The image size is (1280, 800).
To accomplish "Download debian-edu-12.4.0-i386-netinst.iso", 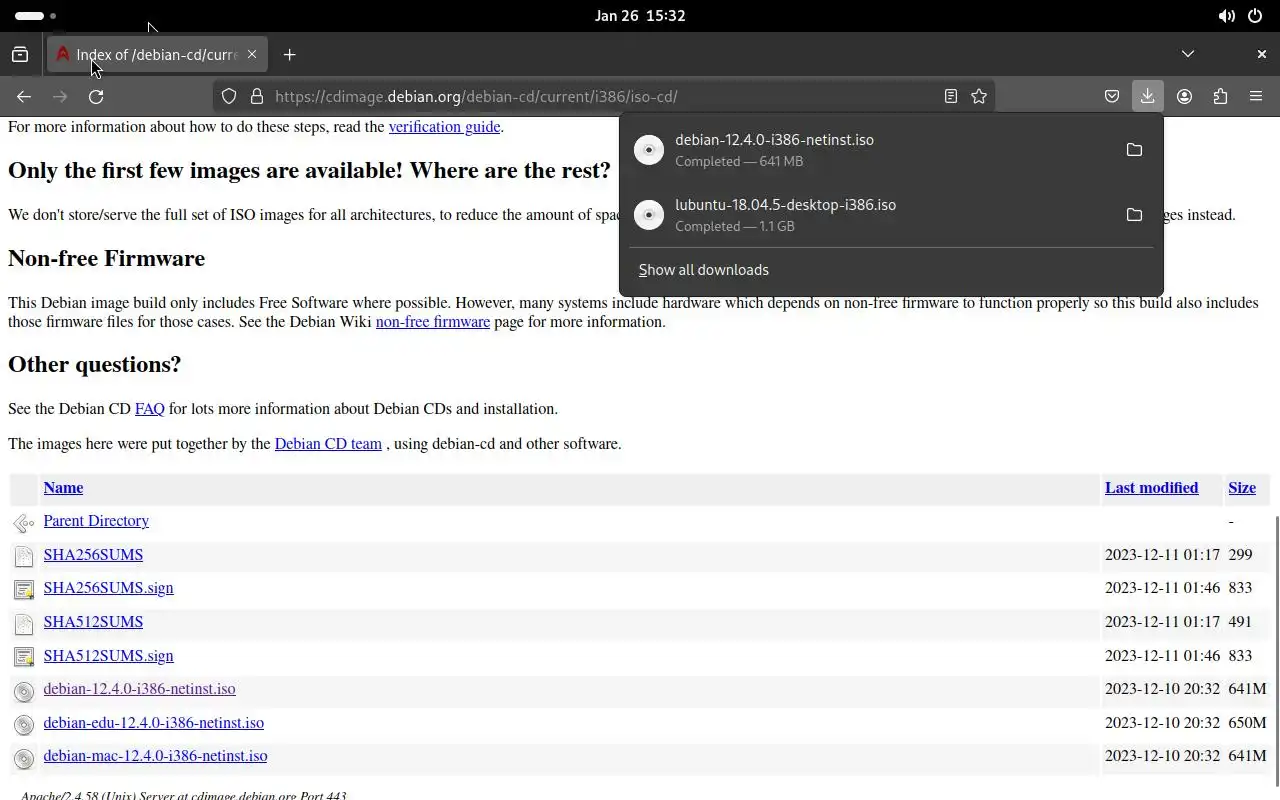I will pyautogui.click(x=153, y=723).
